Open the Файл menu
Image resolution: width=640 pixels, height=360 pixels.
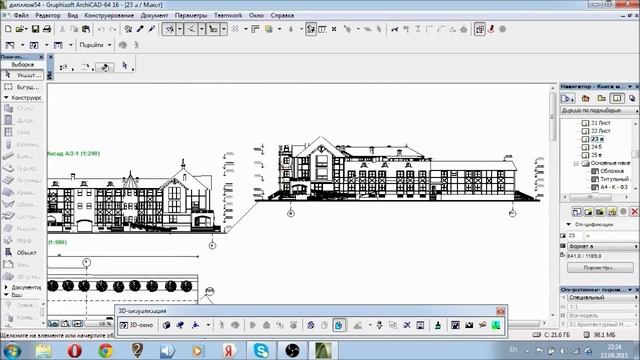pos(21,16)
